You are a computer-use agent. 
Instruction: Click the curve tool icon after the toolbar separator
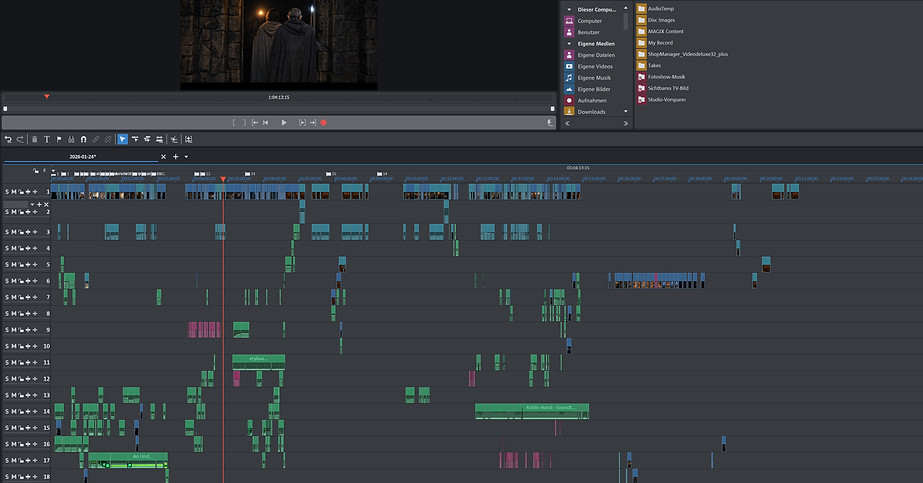174,139
